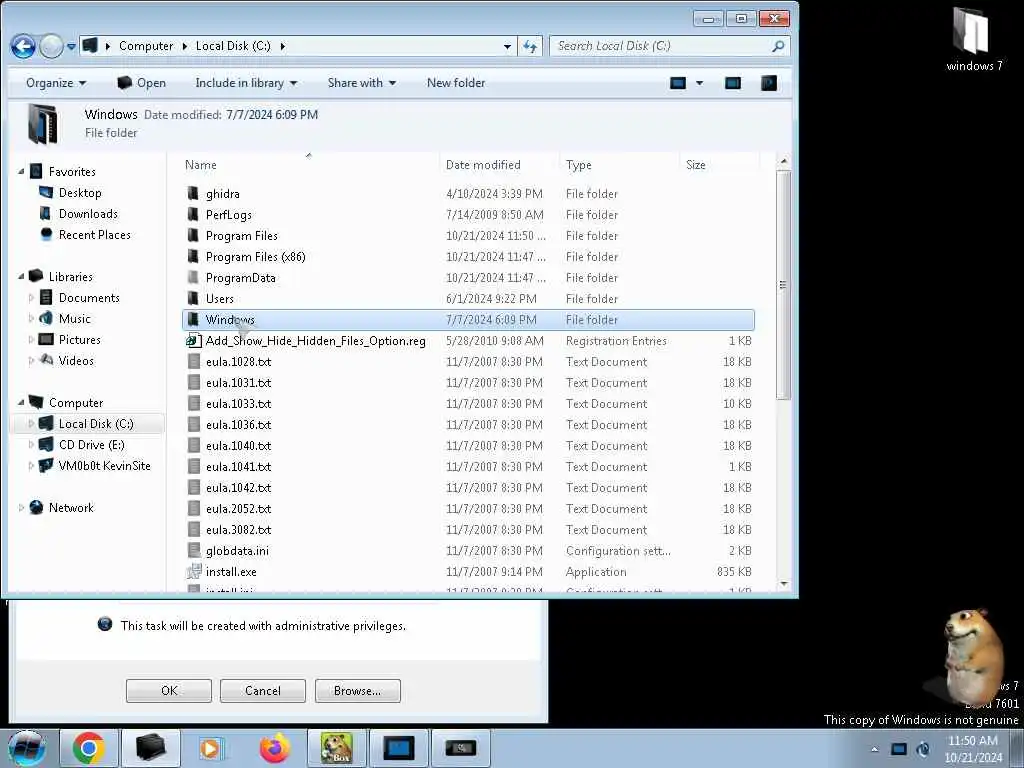Click the file list vertical scrollbar
Screen dimensions: 1024x768
point(784,285)
